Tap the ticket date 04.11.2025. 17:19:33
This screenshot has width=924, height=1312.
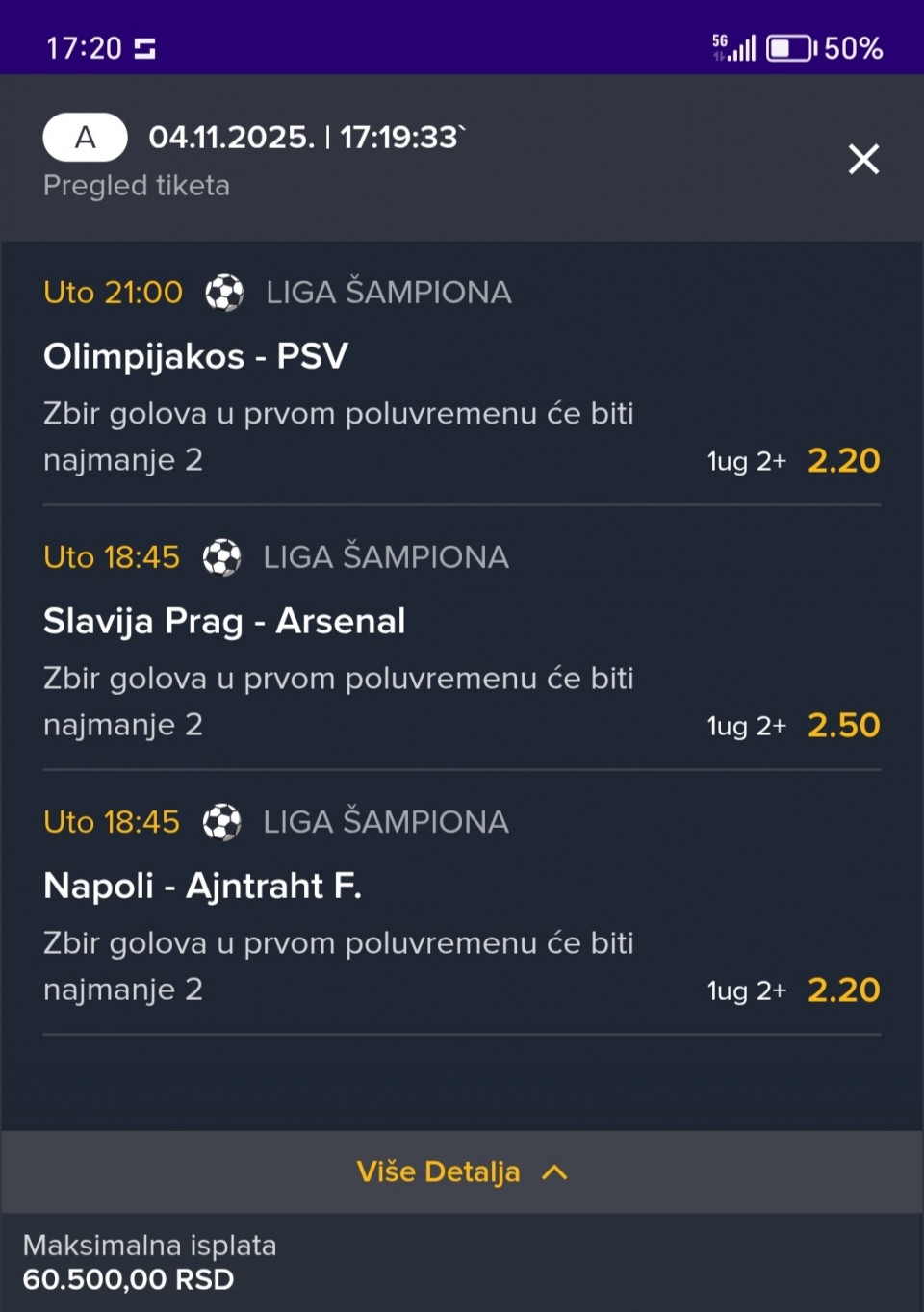[x=304, y=138]
